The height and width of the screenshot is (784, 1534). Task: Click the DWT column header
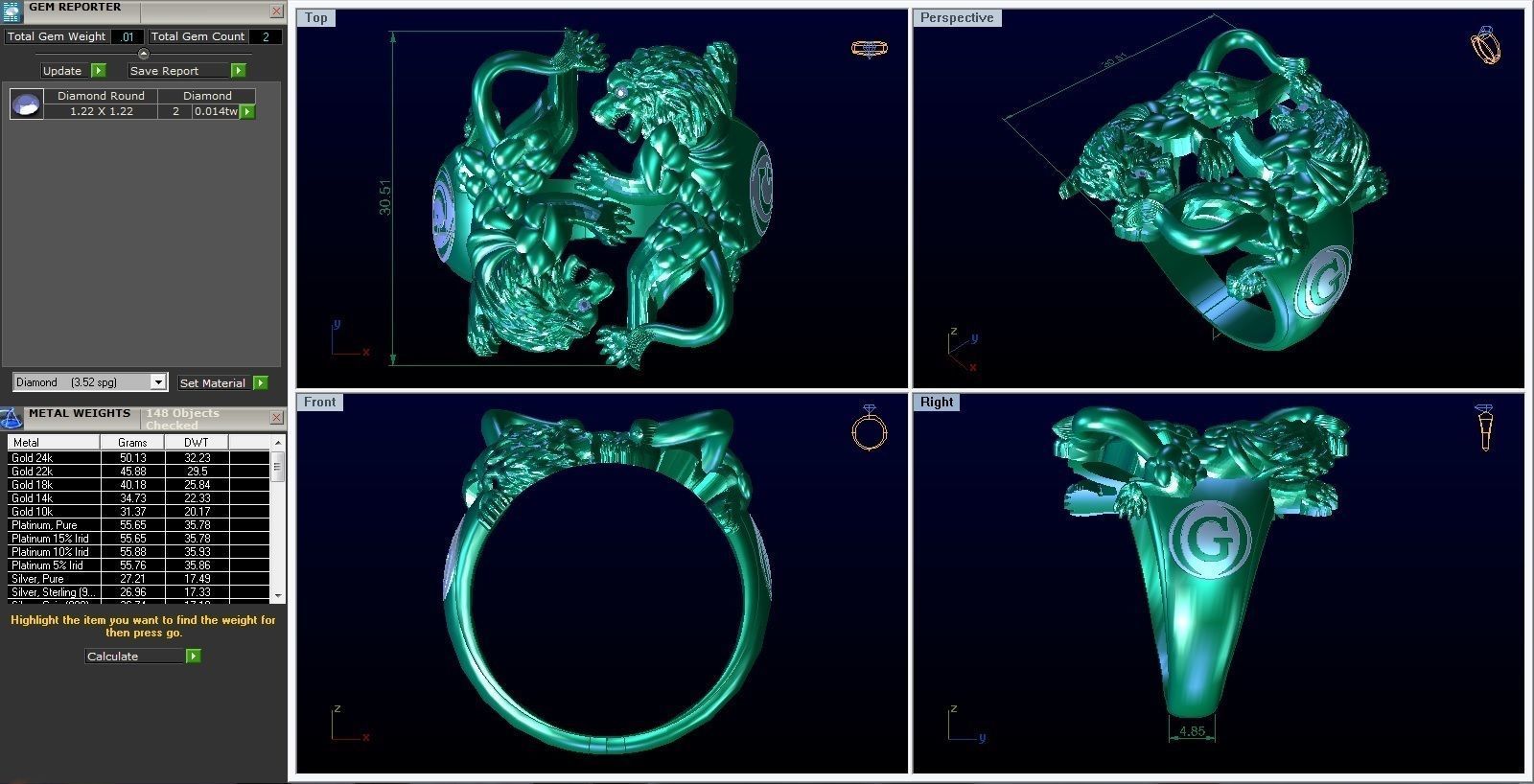tap(196, 442)
